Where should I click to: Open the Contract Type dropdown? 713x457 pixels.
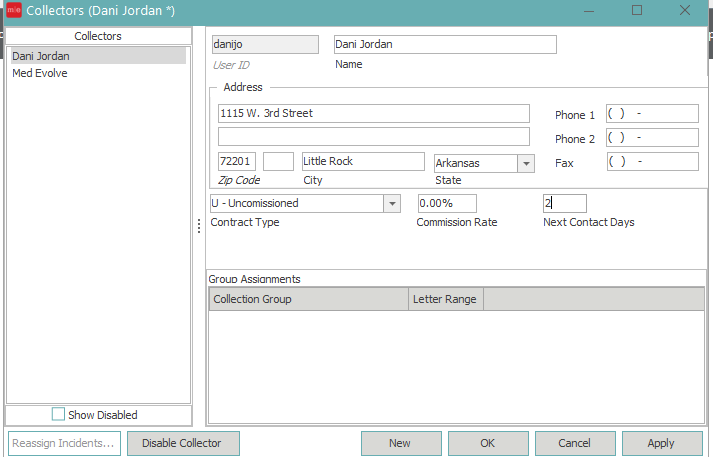(x=391, y=203)
